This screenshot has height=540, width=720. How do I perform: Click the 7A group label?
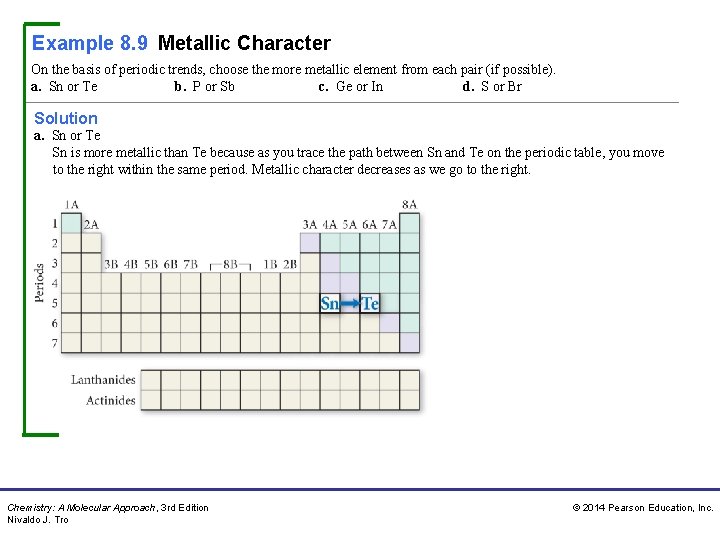click(389, 225)
